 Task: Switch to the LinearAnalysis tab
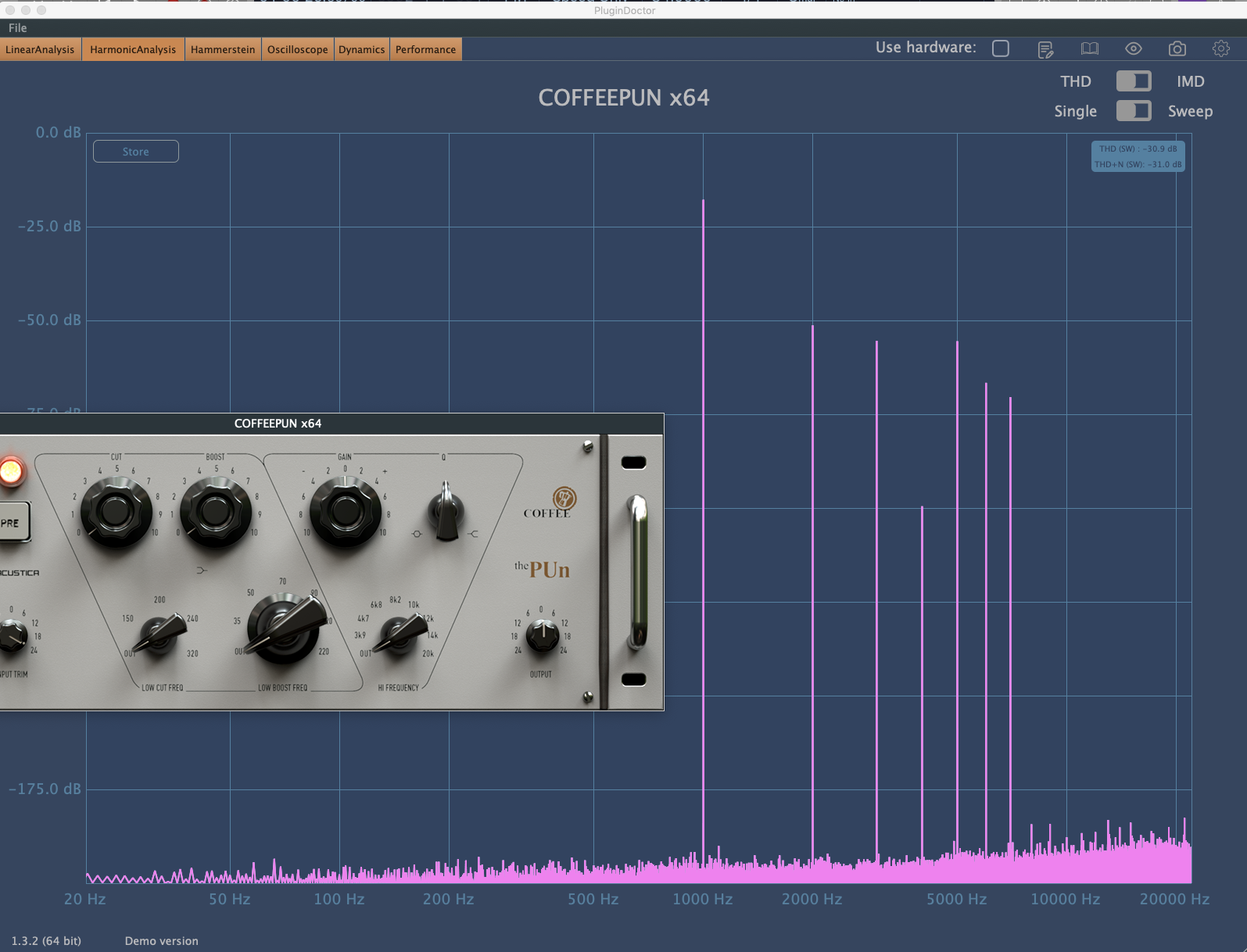click(x=40, y=49)
